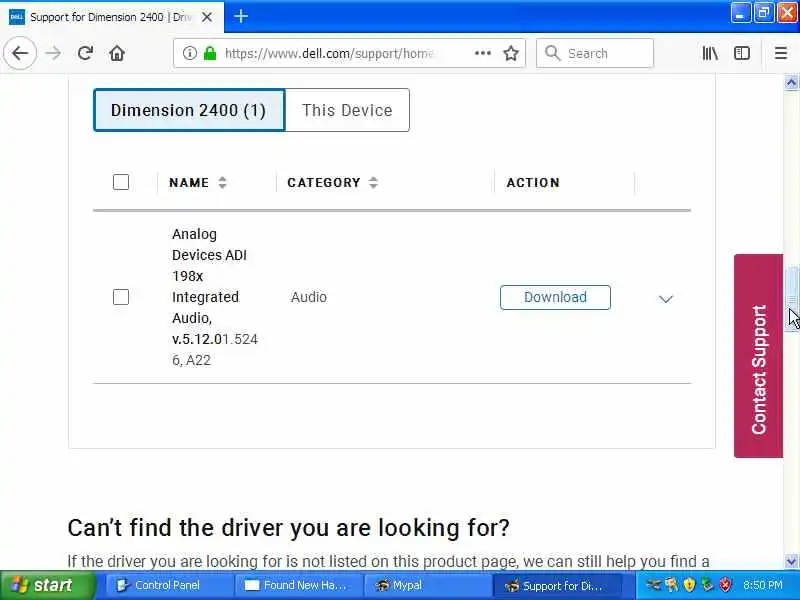Click the 8:50 PM system clock
The image size is (800, 600).
click(x=763, y=585)
